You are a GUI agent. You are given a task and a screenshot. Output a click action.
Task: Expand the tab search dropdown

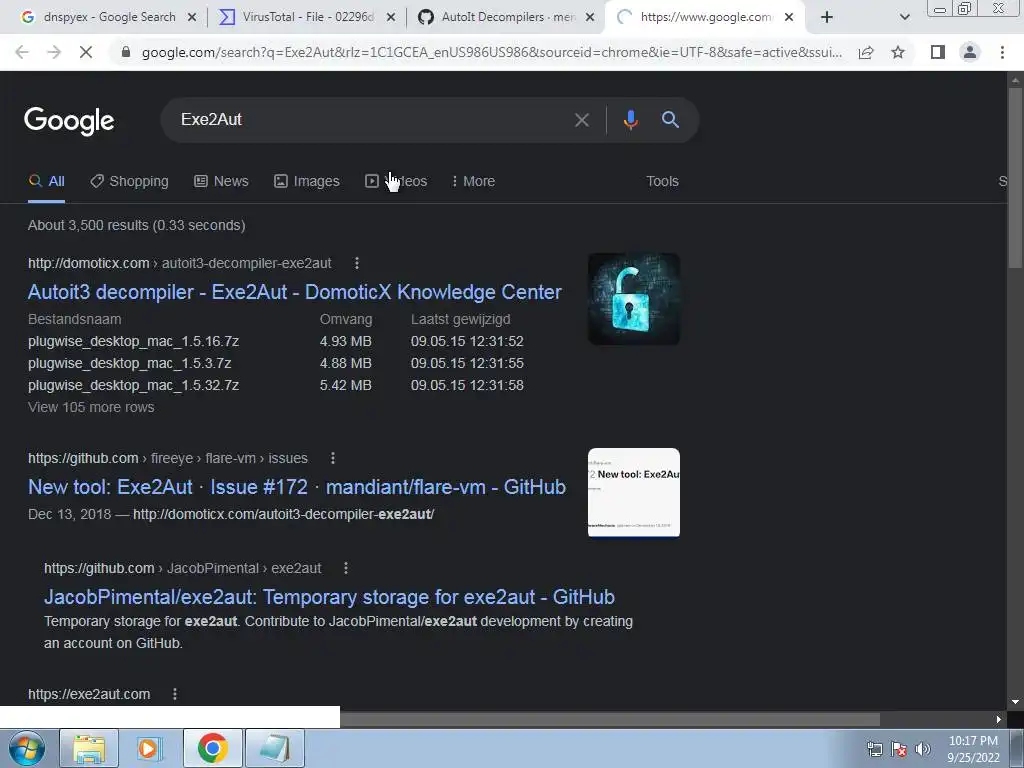(x=904, y=17)
